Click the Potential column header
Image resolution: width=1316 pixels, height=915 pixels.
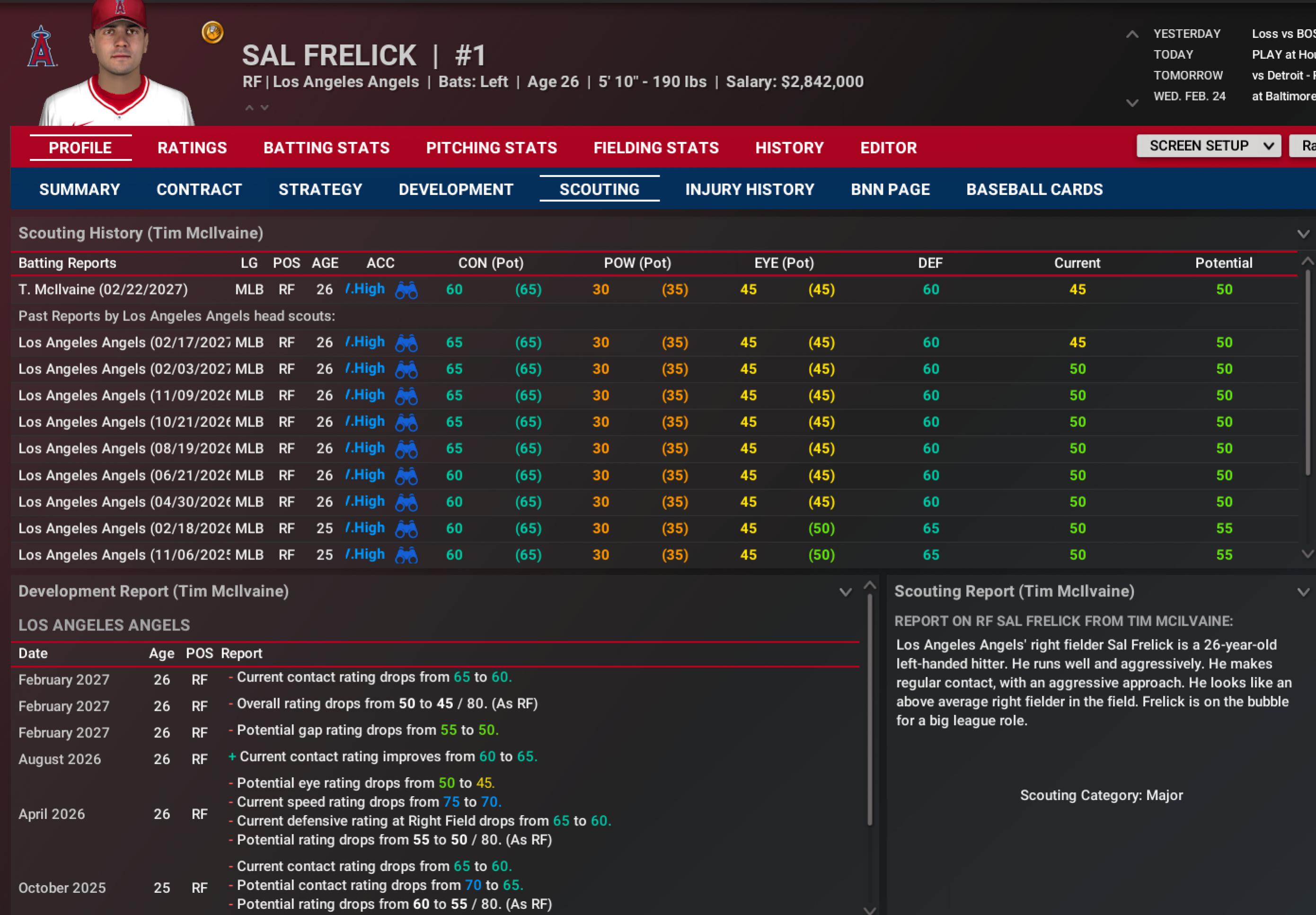(x=1223, y=263)
